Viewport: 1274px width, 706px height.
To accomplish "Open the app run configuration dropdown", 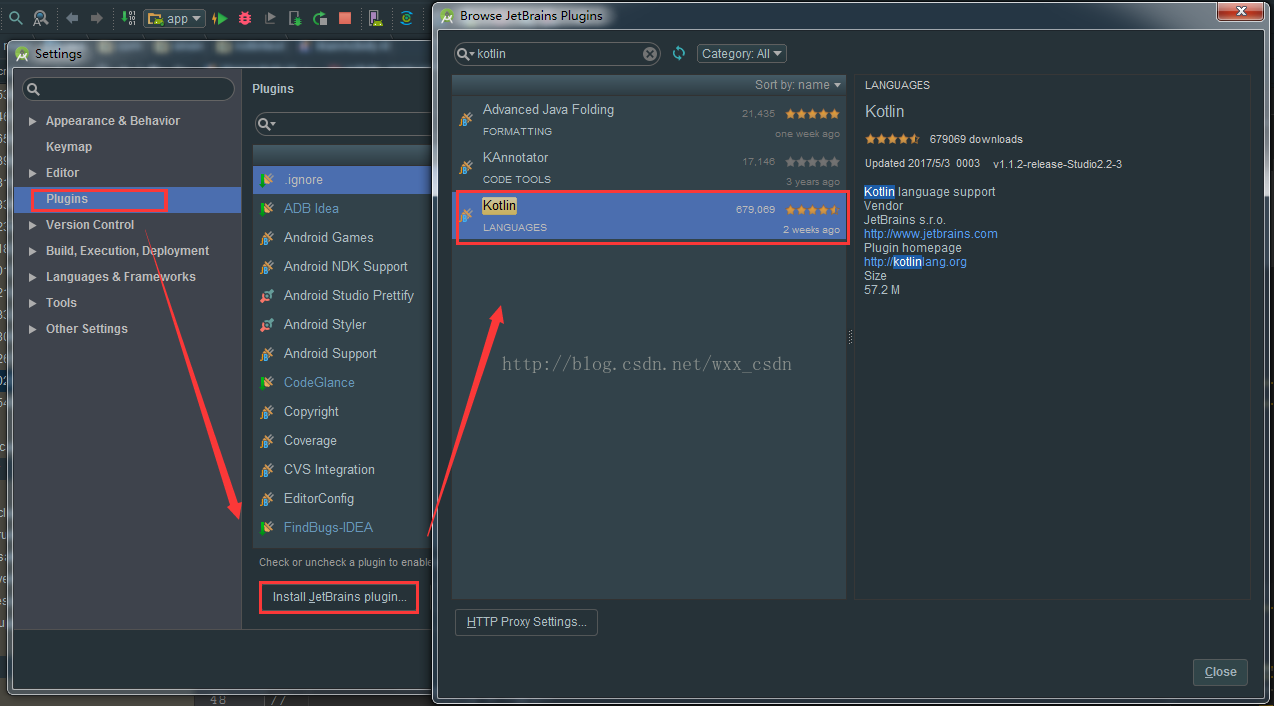I will [175, 18].
